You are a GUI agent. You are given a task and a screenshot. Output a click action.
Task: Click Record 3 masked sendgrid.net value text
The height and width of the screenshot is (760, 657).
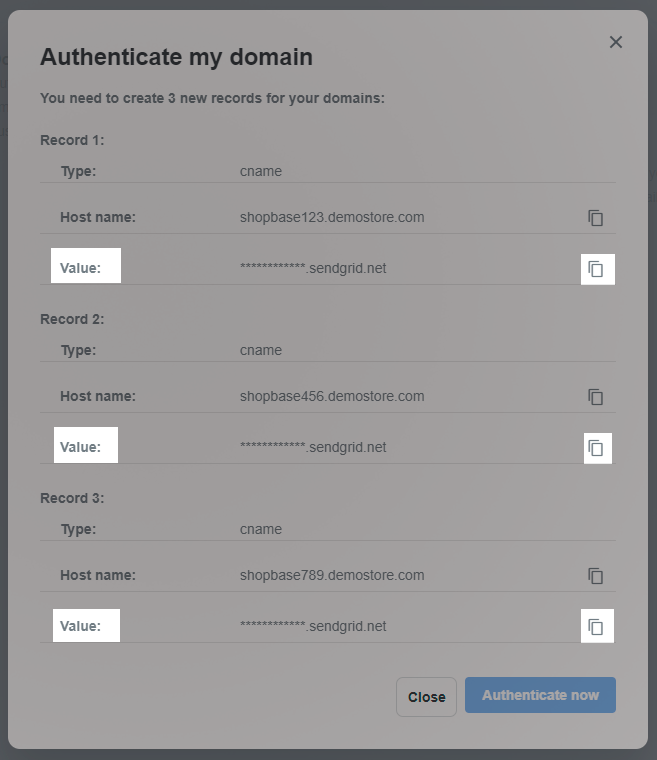pyautogui.click(x=313, y=626)
